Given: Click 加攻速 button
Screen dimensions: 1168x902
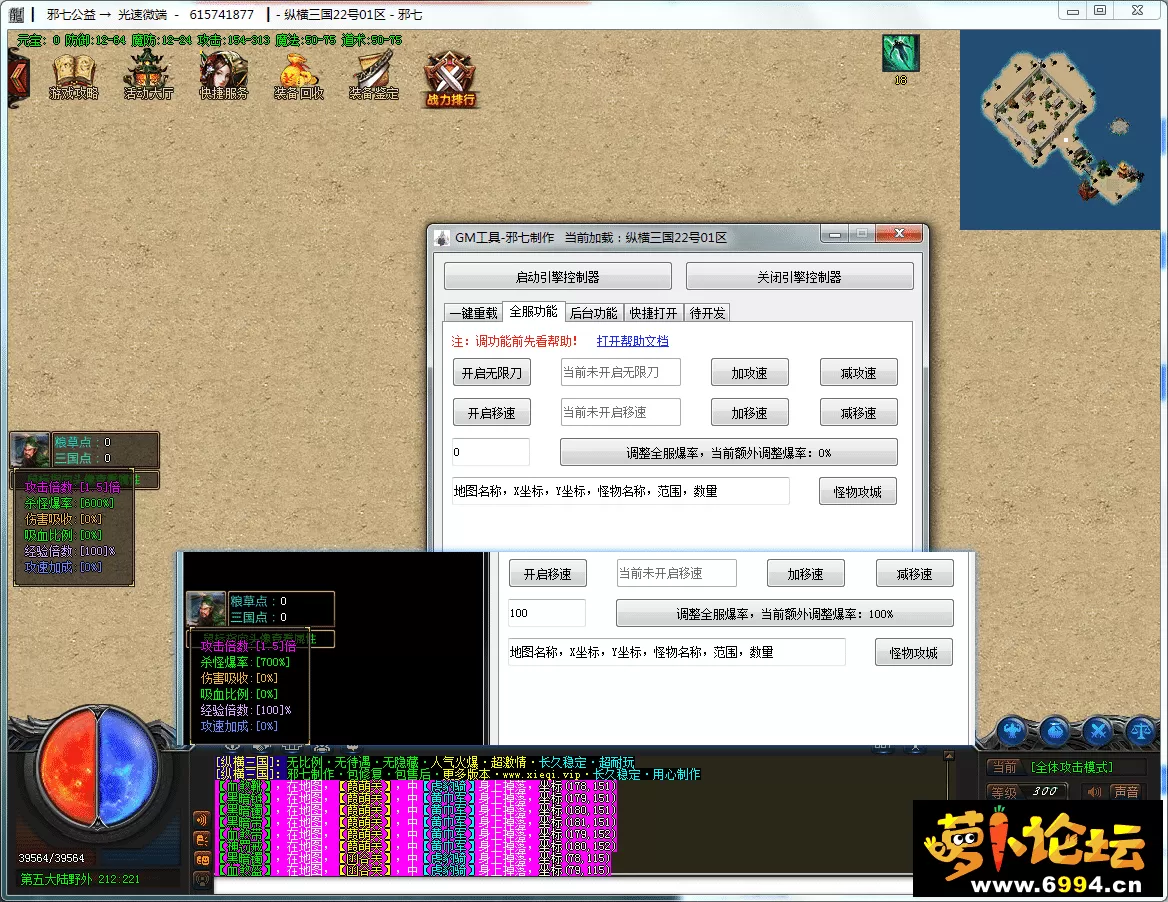Looking at the screenshot, I should point(749,372).
